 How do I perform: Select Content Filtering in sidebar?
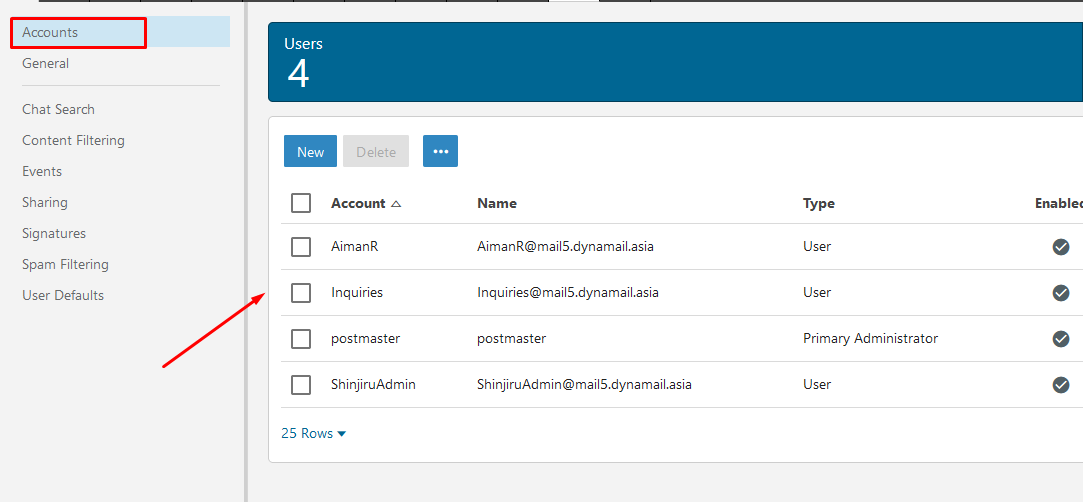[x=73, y=140]
